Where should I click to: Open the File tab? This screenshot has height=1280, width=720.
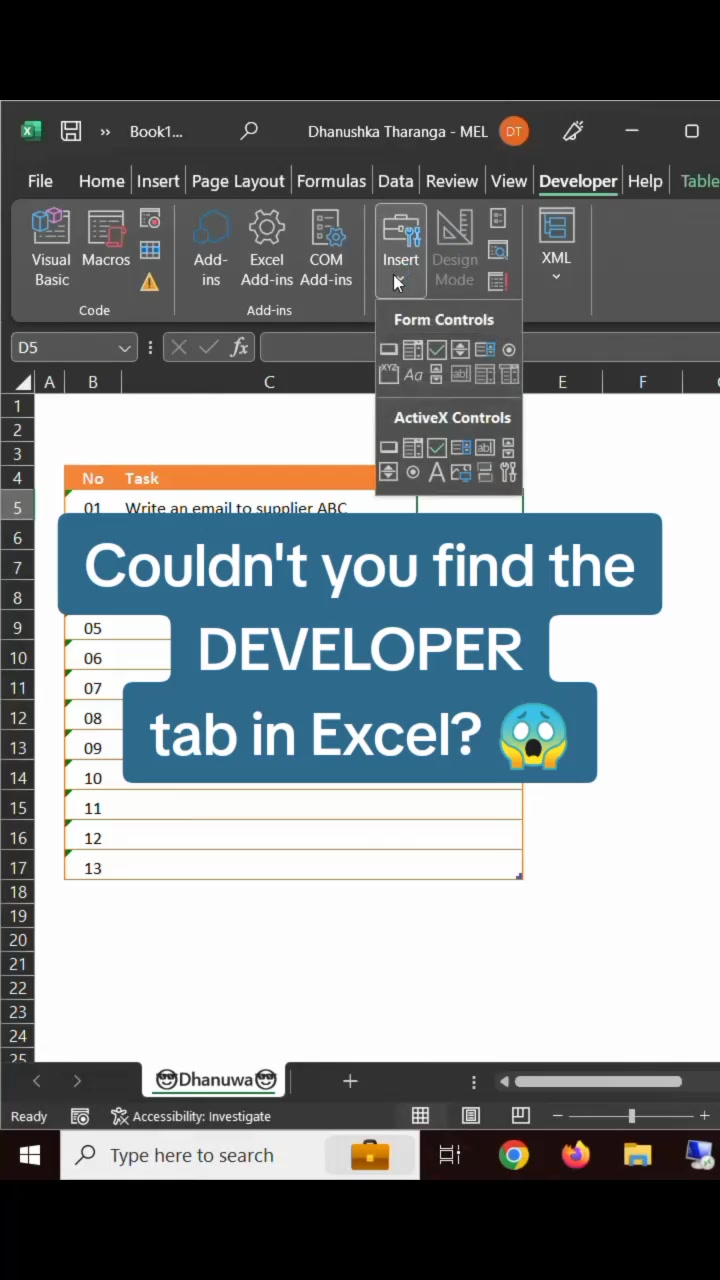tap(40, 181)
